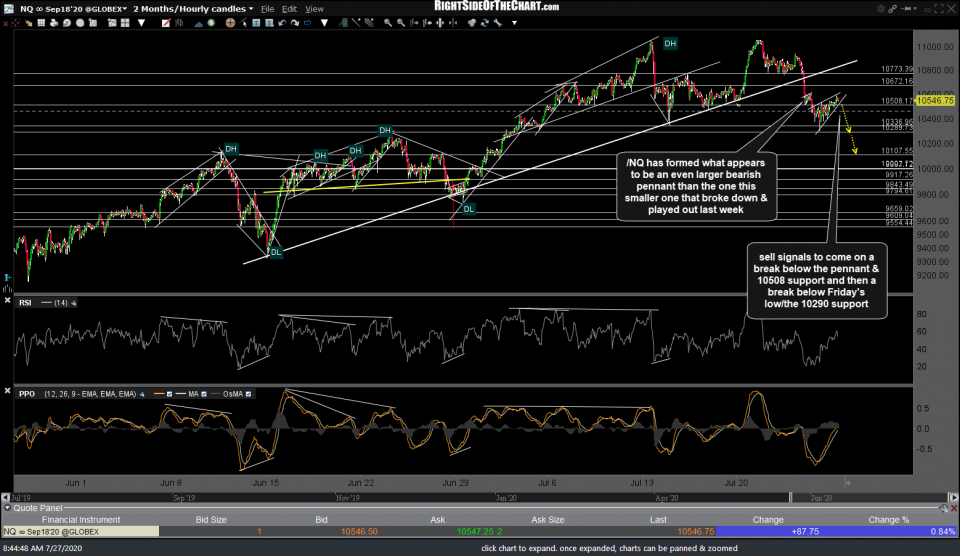This screenshot has width=960, height=556.
Task: Click the Ask price 10547.25
Action: (x=474, y=532)
